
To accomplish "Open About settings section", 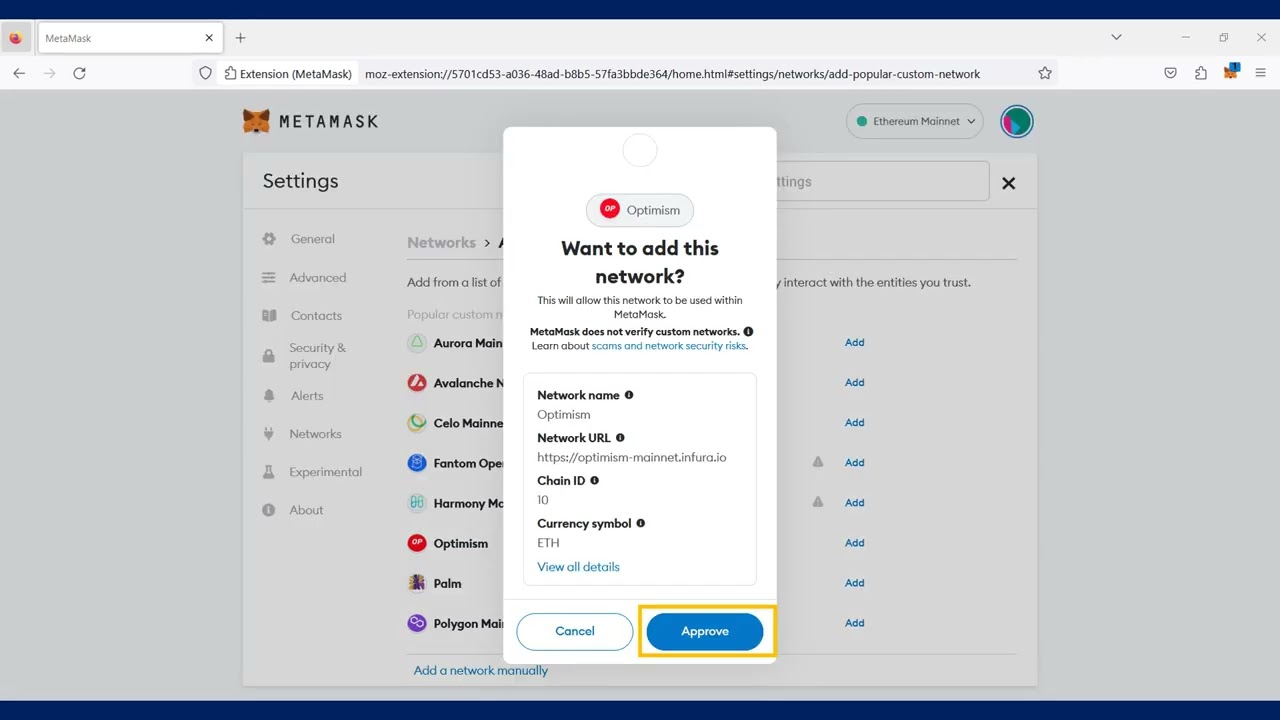I will [306, 510].
